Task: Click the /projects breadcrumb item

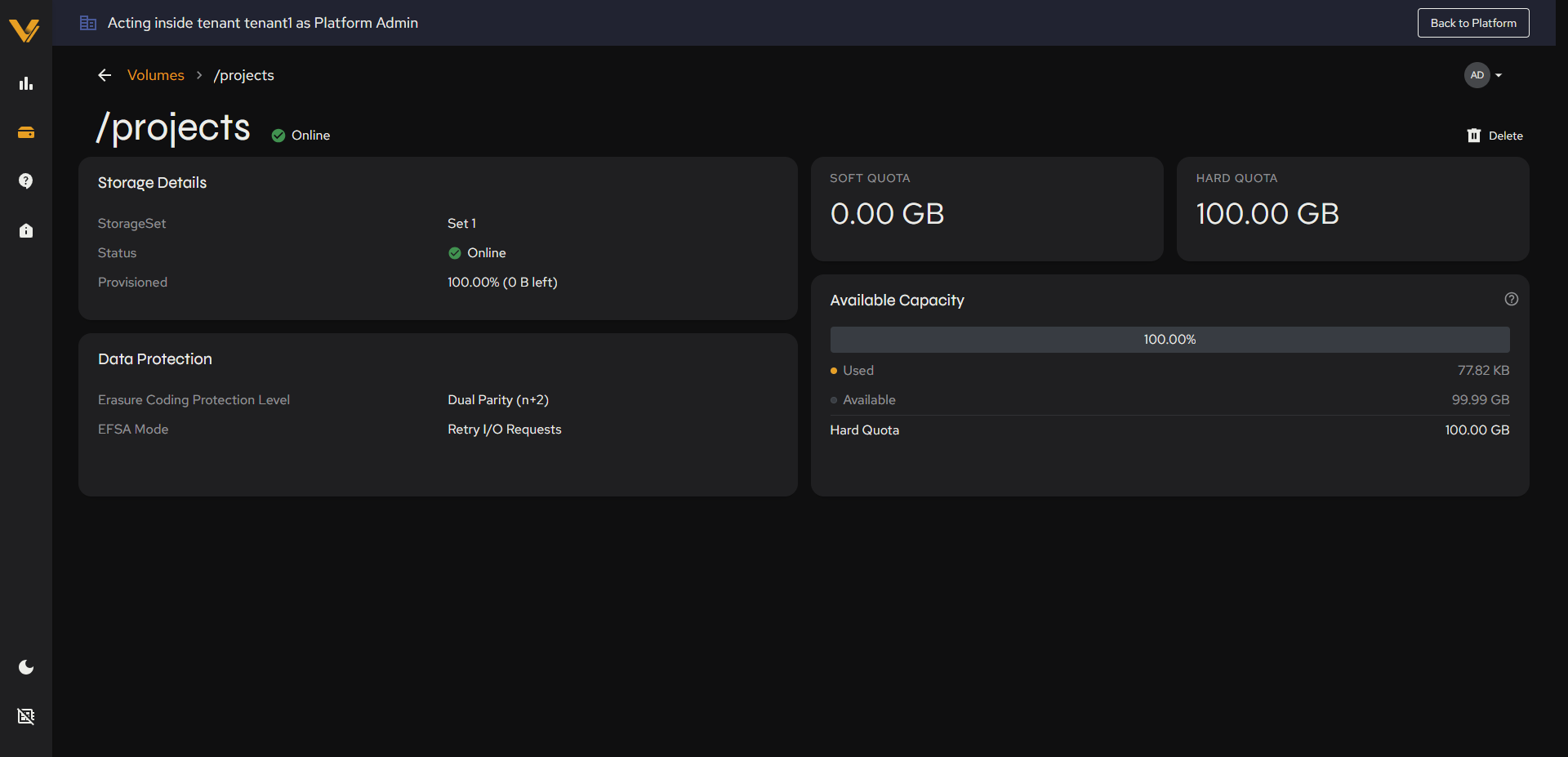Action: coord(243,75)
